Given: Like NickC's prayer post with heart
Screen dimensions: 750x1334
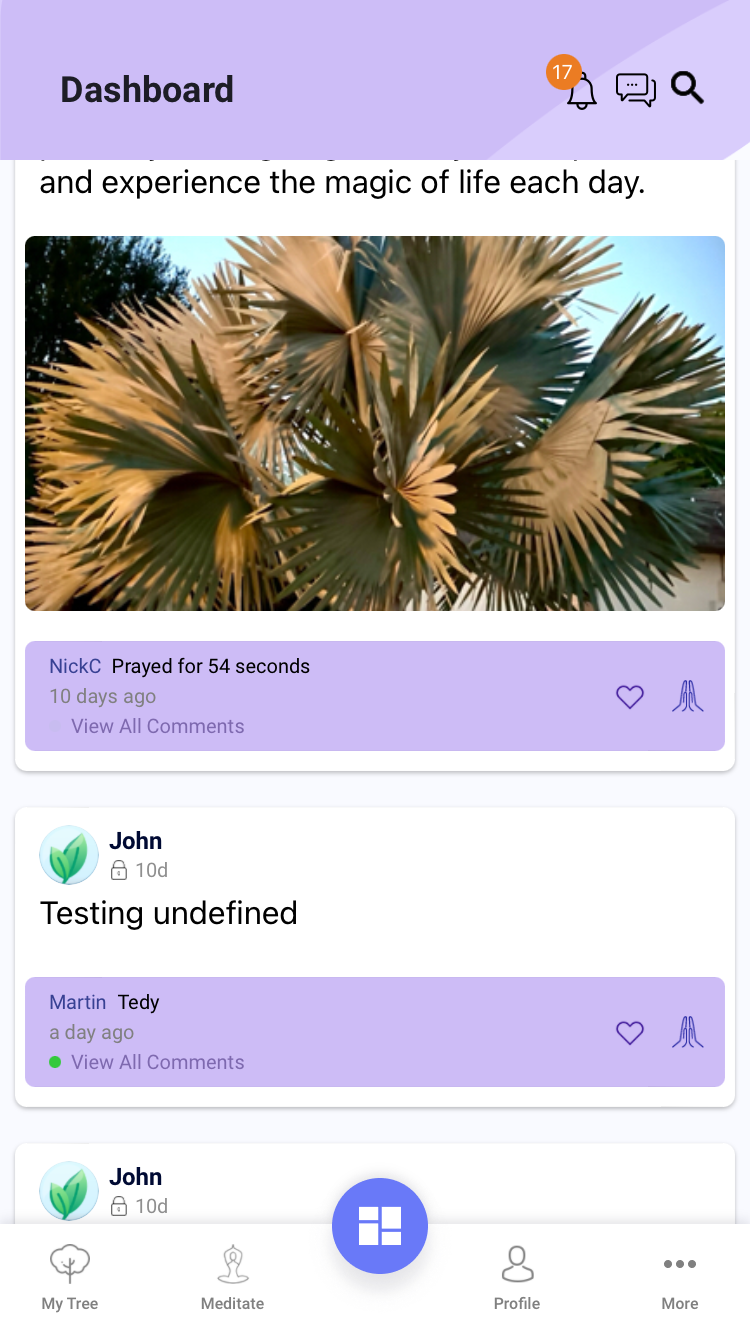Looking at the screenshot, I should coord(630,697).
